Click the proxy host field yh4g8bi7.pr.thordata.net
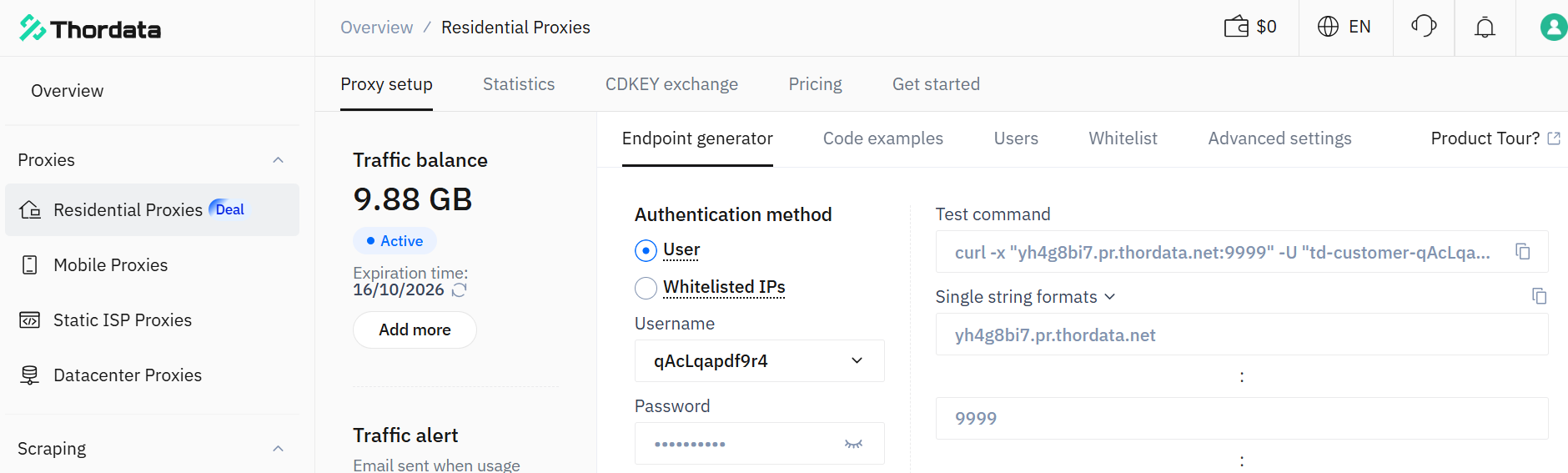 (x=1242, y=335)
